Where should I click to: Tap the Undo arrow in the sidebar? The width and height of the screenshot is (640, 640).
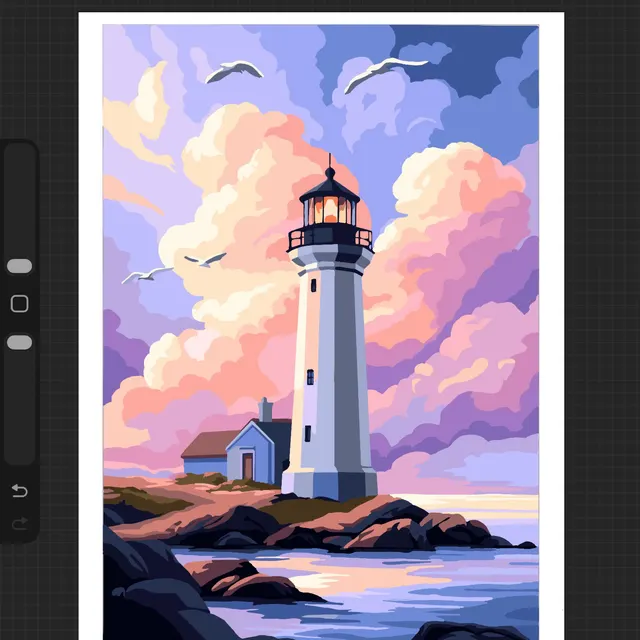tap(19, 491)
